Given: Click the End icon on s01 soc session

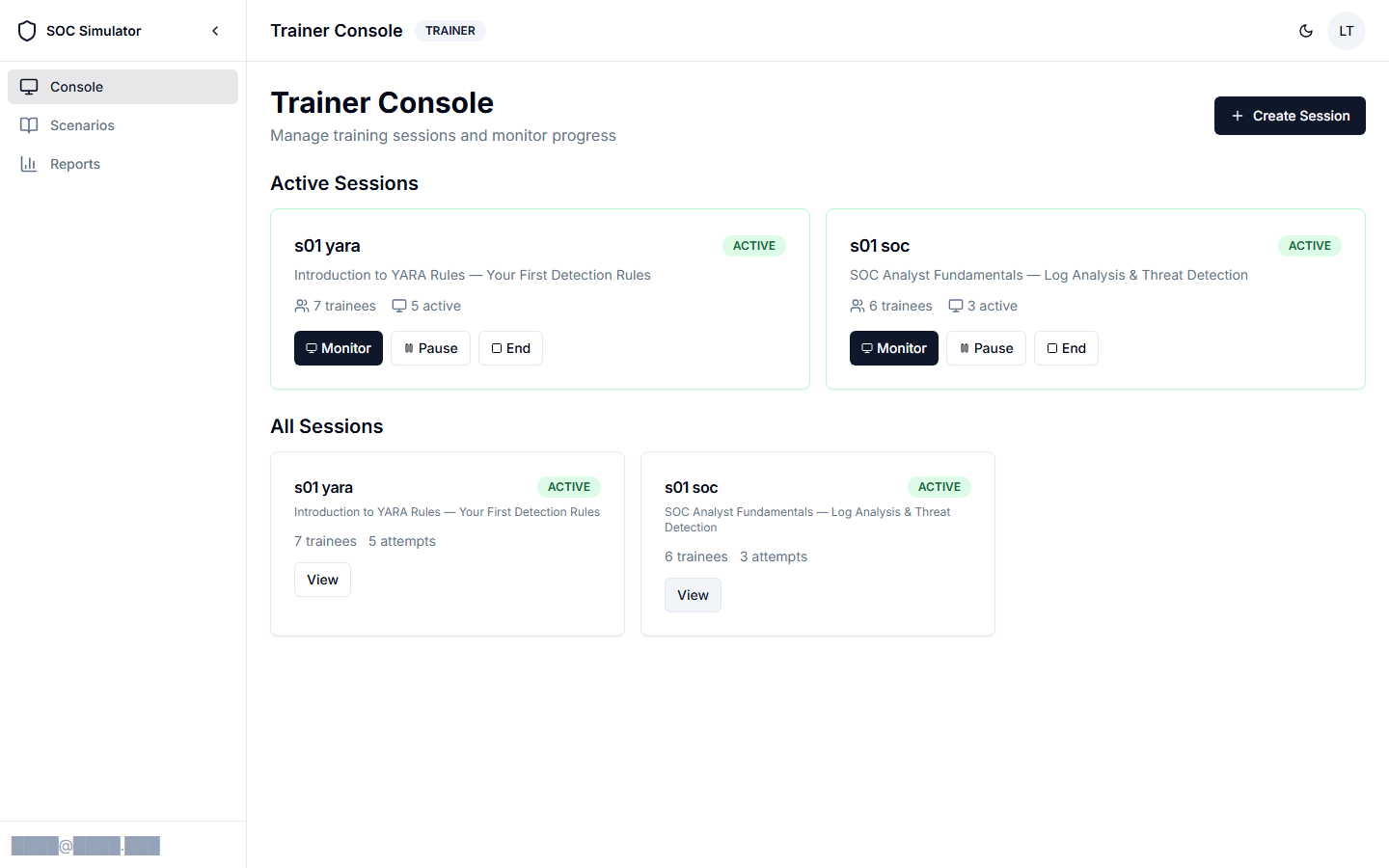Looking at the screenshot, I should tap(1050, 348).
